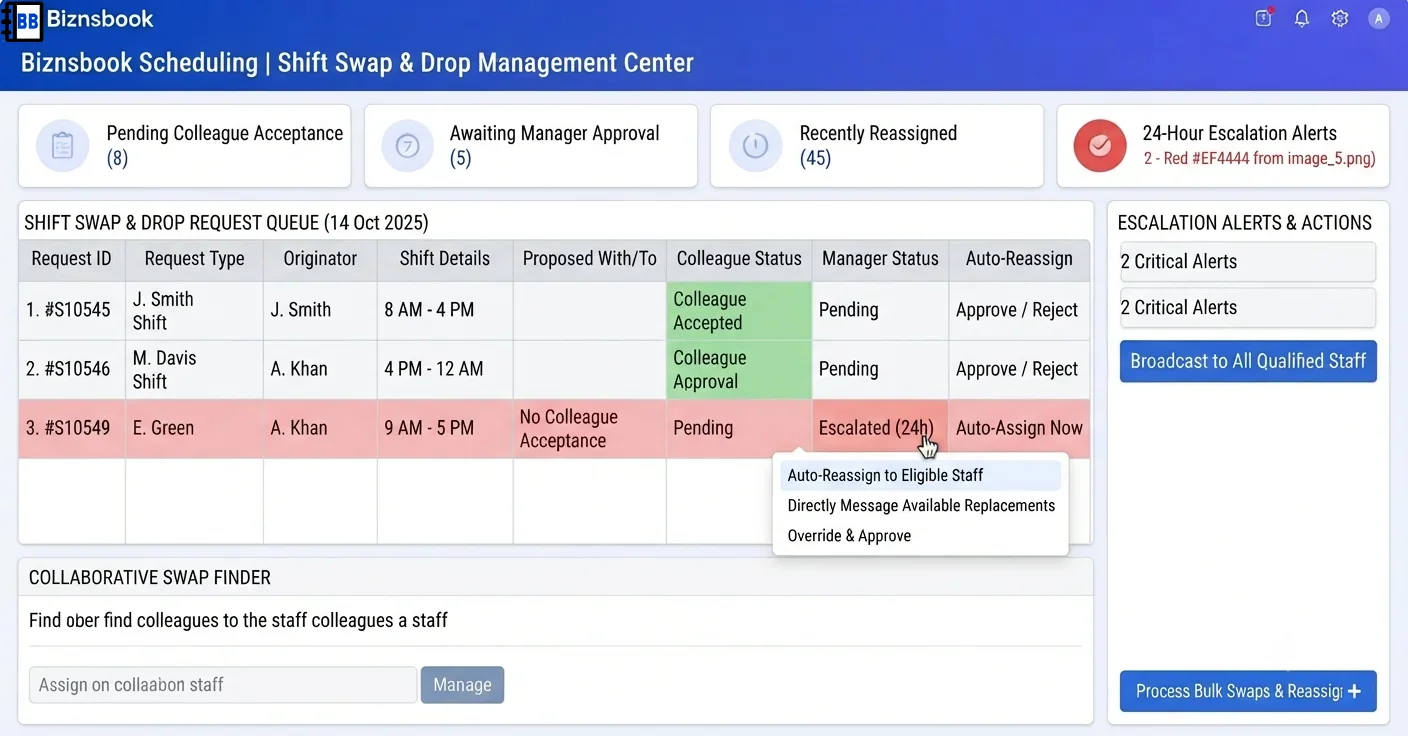Image resolution: width=1408 pixels, height=736 pixels.
Task: Click No Colleague Acceptance cell
Action: [x=590, y=428]
